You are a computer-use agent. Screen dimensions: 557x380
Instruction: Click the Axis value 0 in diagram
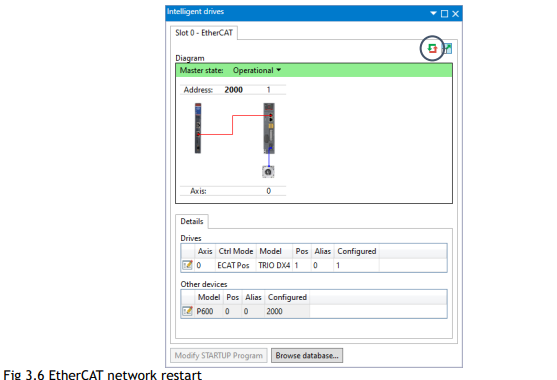tap(269, 191)
